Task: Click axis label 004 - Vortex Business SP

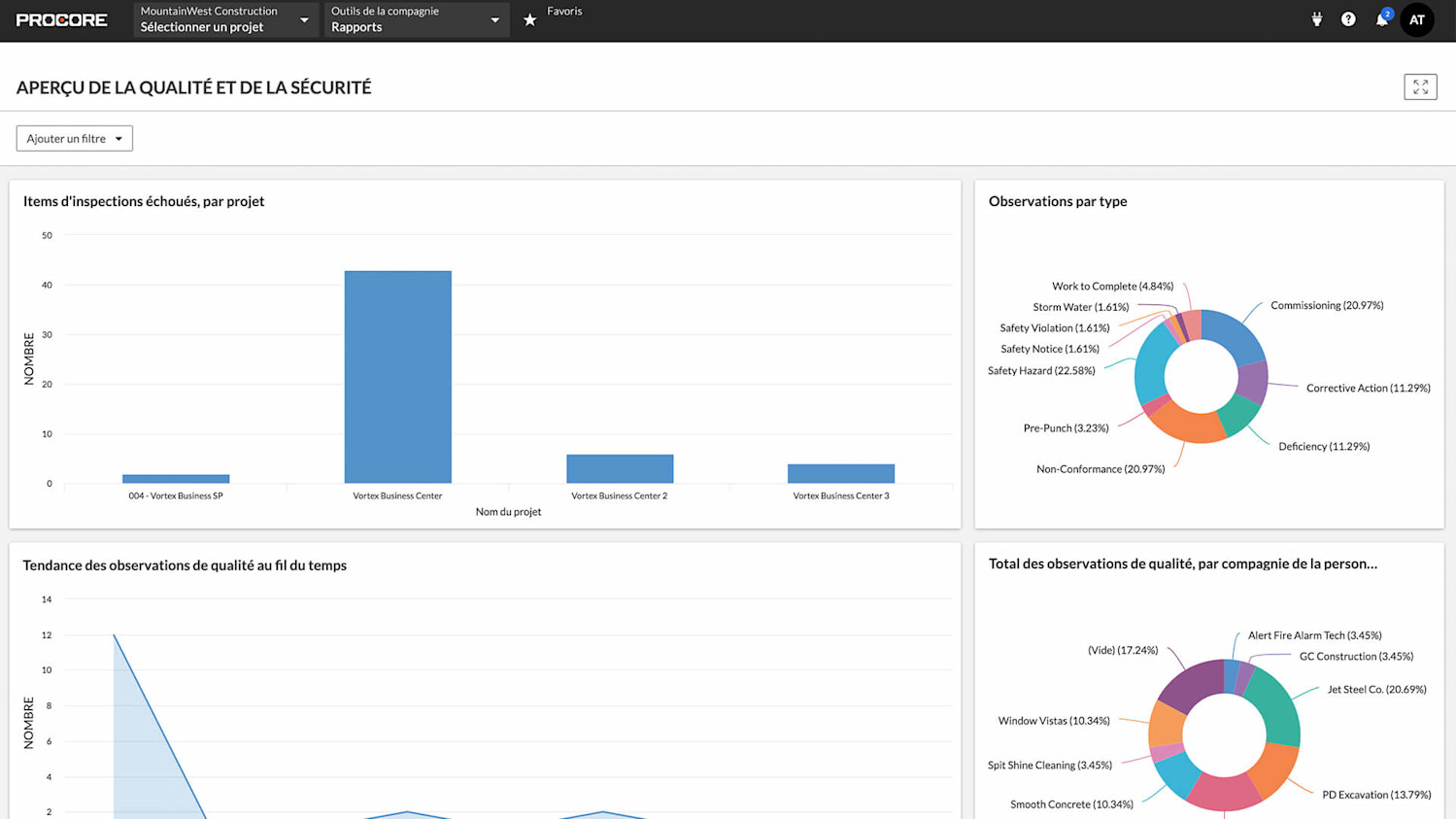Action: (176, 495)
